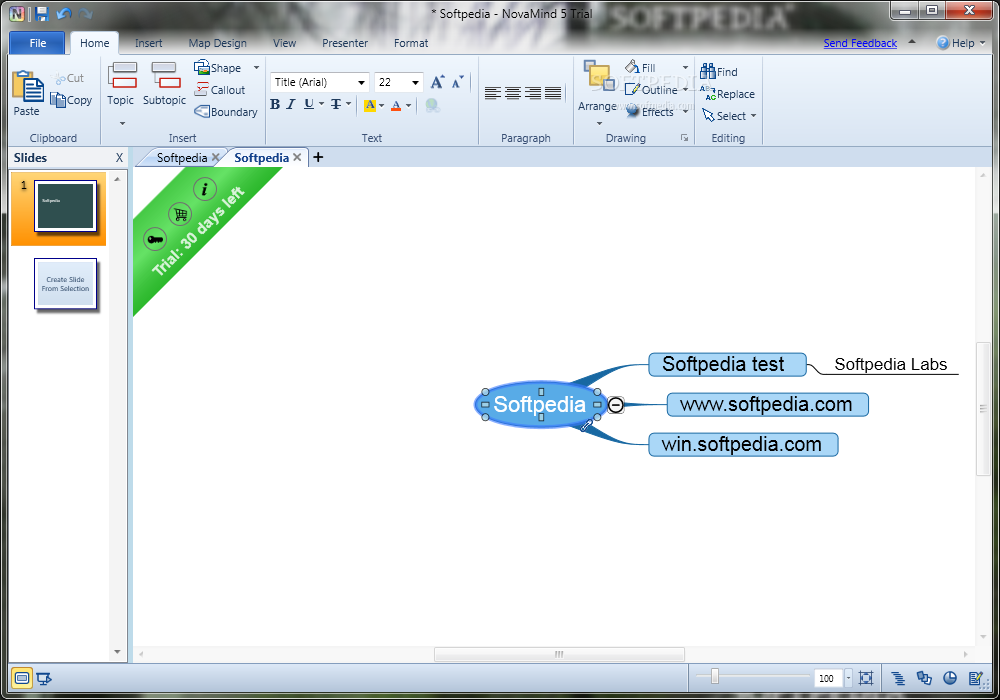This screenshot has height=700, width=1000.
Task: Click the trial info icon on green banner
Action: point(205,189)
